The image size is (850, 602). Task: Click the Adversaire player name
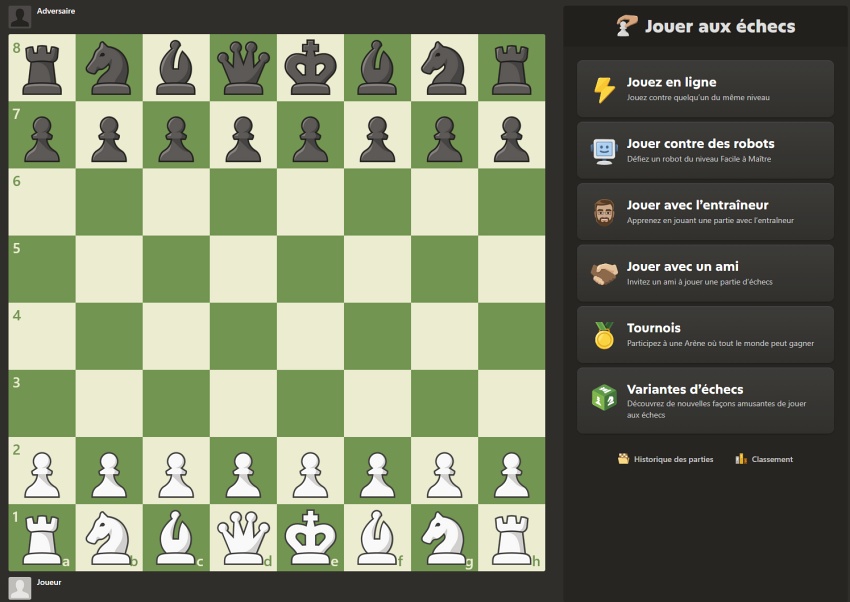pyautogui.click(x=56, y=11)
